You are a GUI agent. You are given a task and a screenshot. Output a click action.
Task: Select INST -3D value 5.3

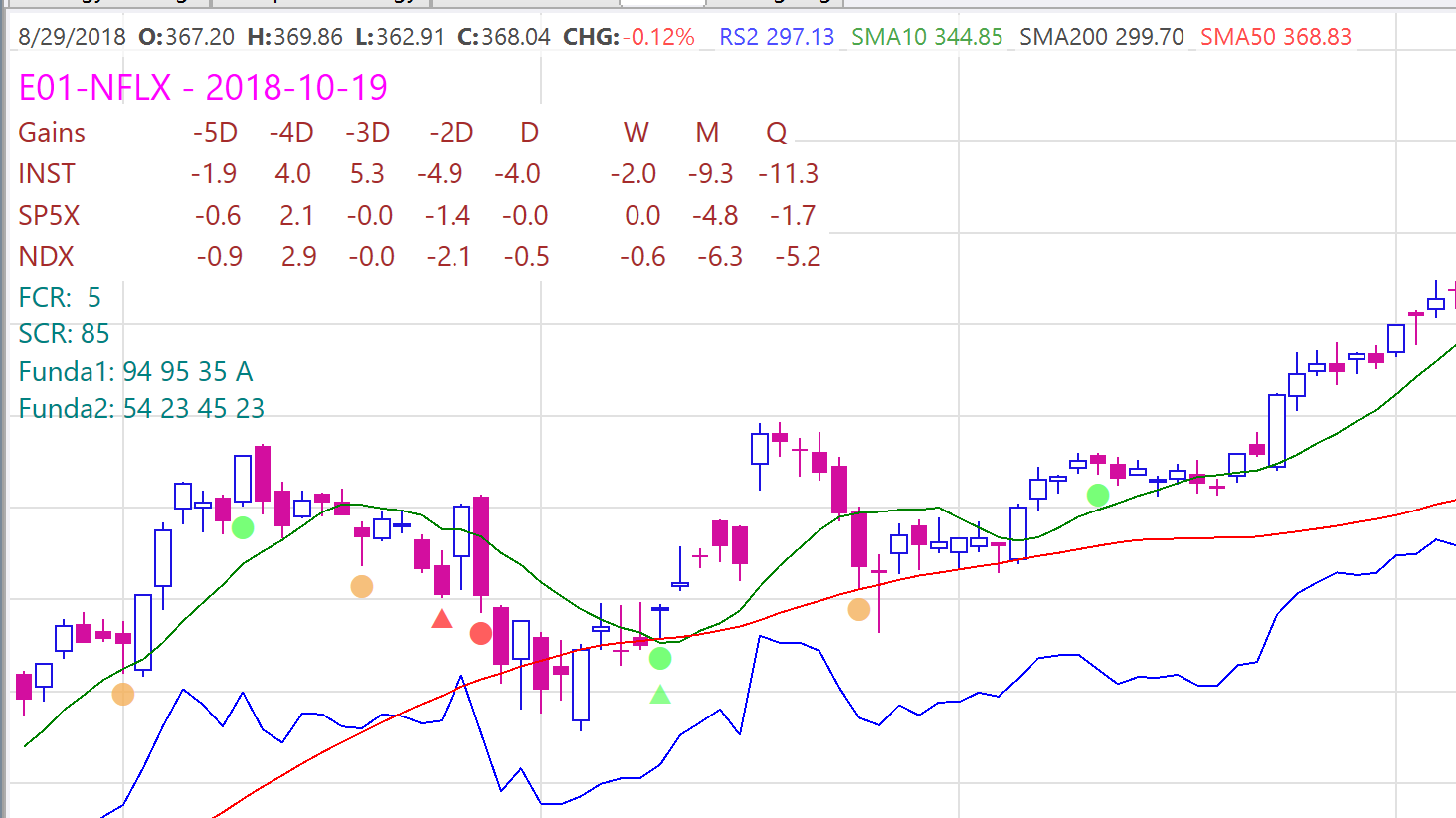point(367,174)
